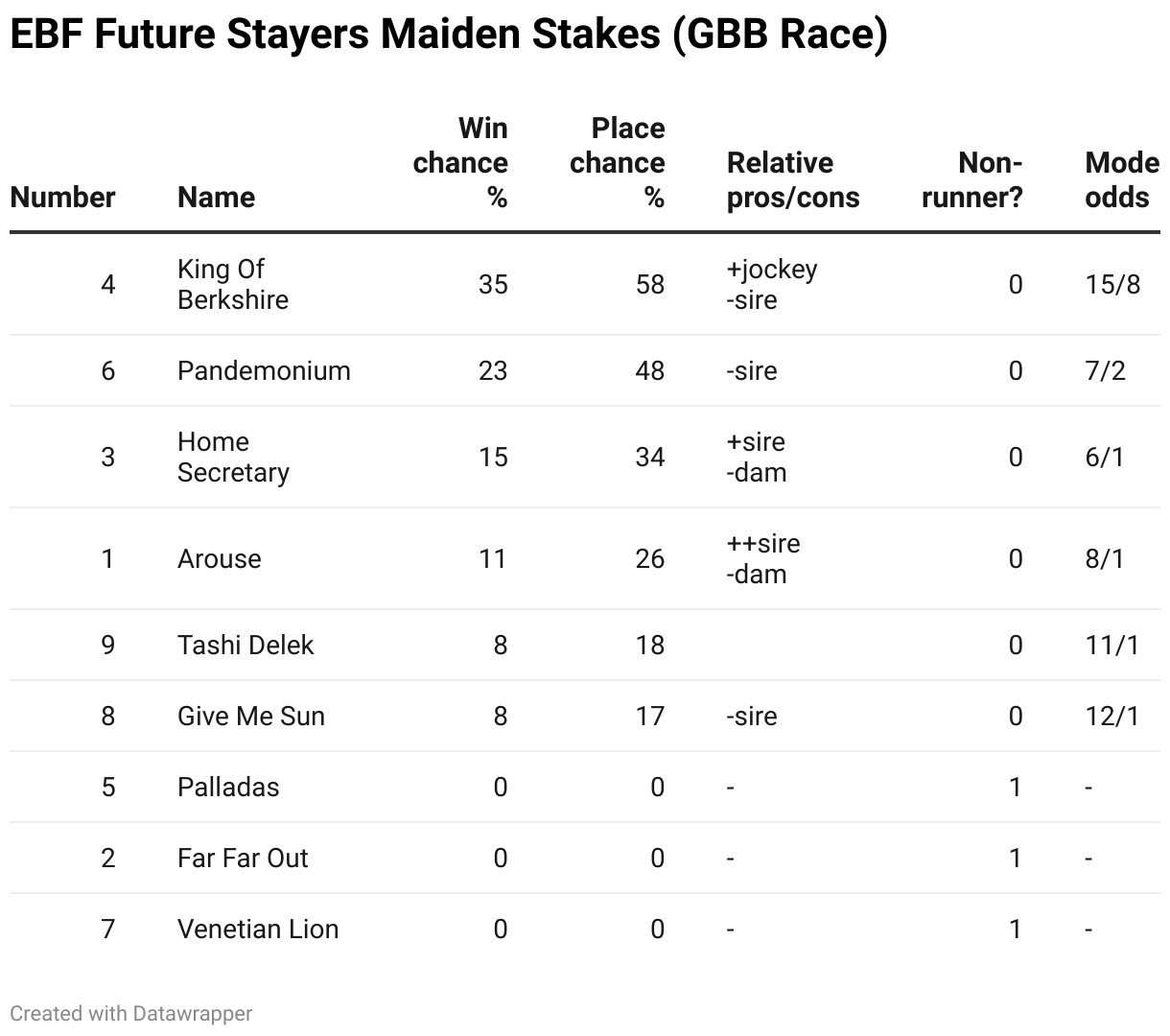The height and width of the screenshot is (1036, 1170).
Task: Click the ++sire -dam pros/cons cell
Action: [x=763, y=558]
